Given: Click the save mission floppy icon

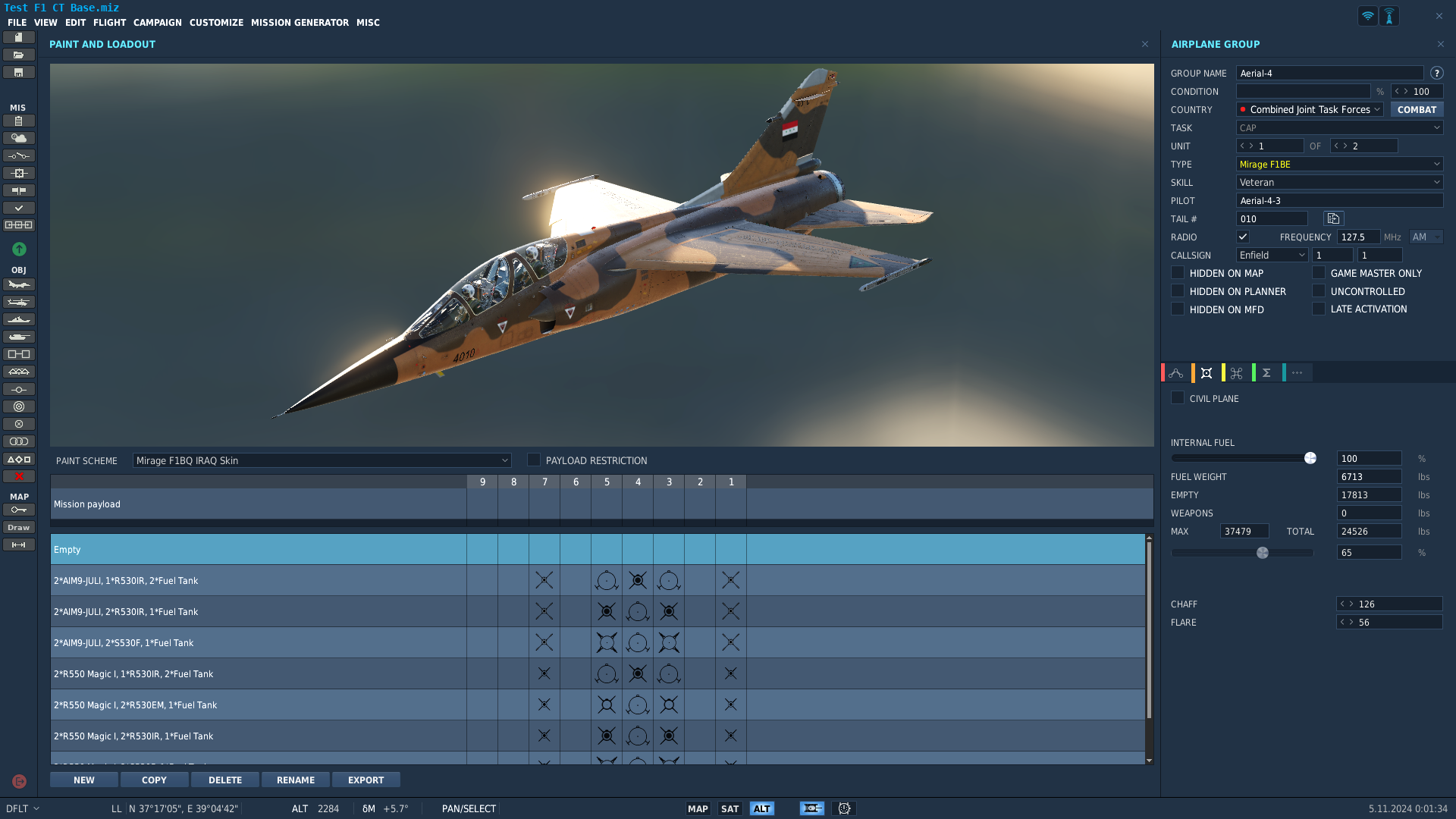Looking at the screenshot, I should coord(19,72).
